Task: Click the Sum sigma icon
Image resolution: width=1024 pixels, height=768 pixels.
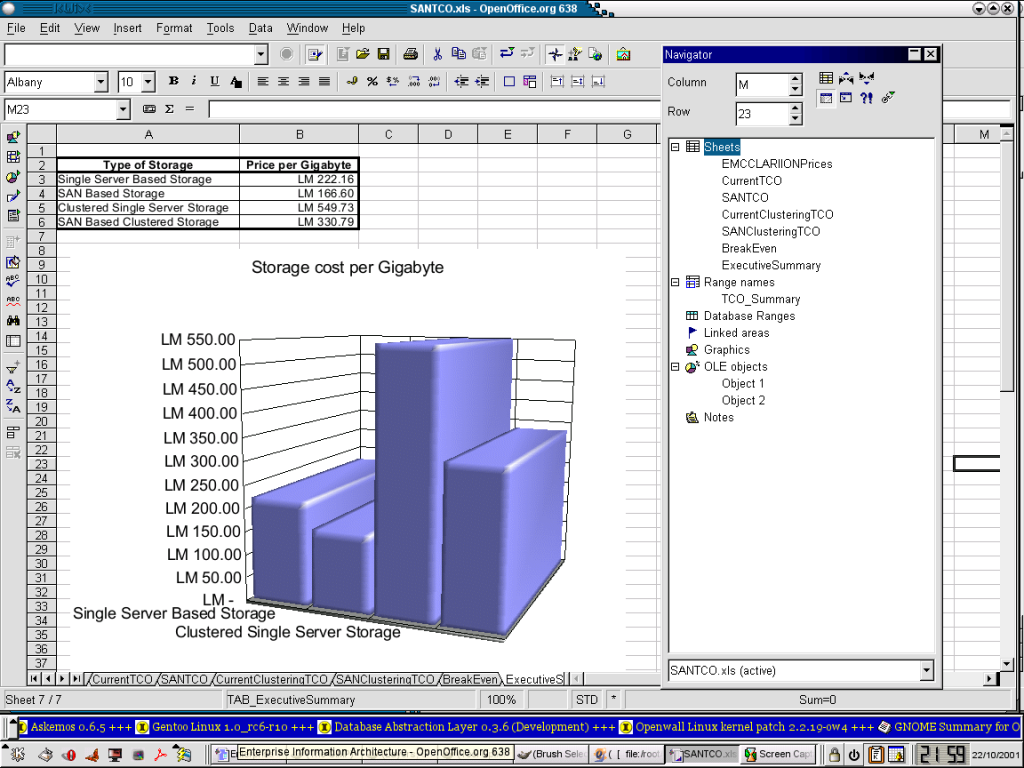Action: coord(169,109)
